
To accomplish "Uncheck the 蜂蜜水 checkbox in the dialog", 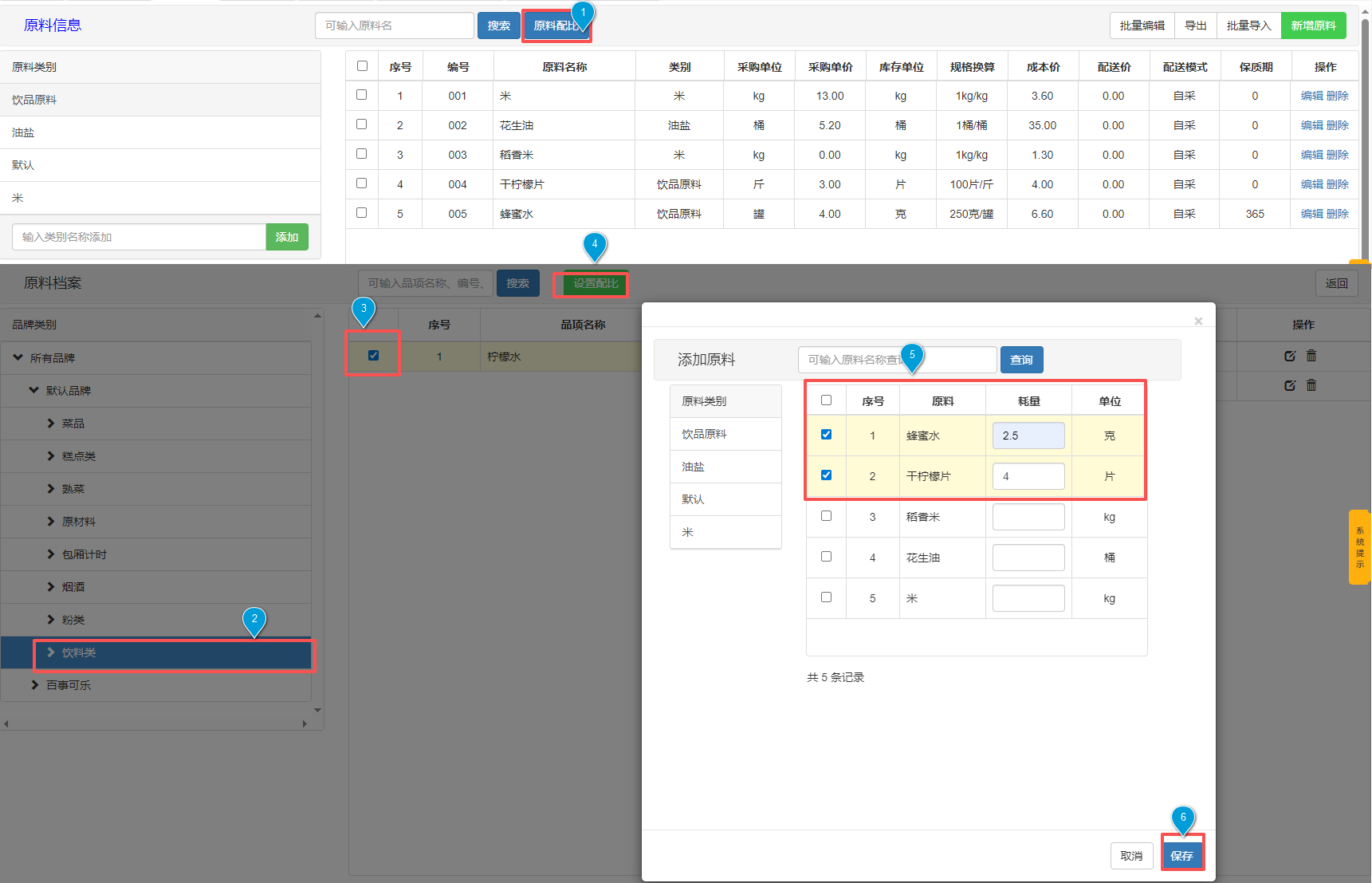I will (826, 435).
